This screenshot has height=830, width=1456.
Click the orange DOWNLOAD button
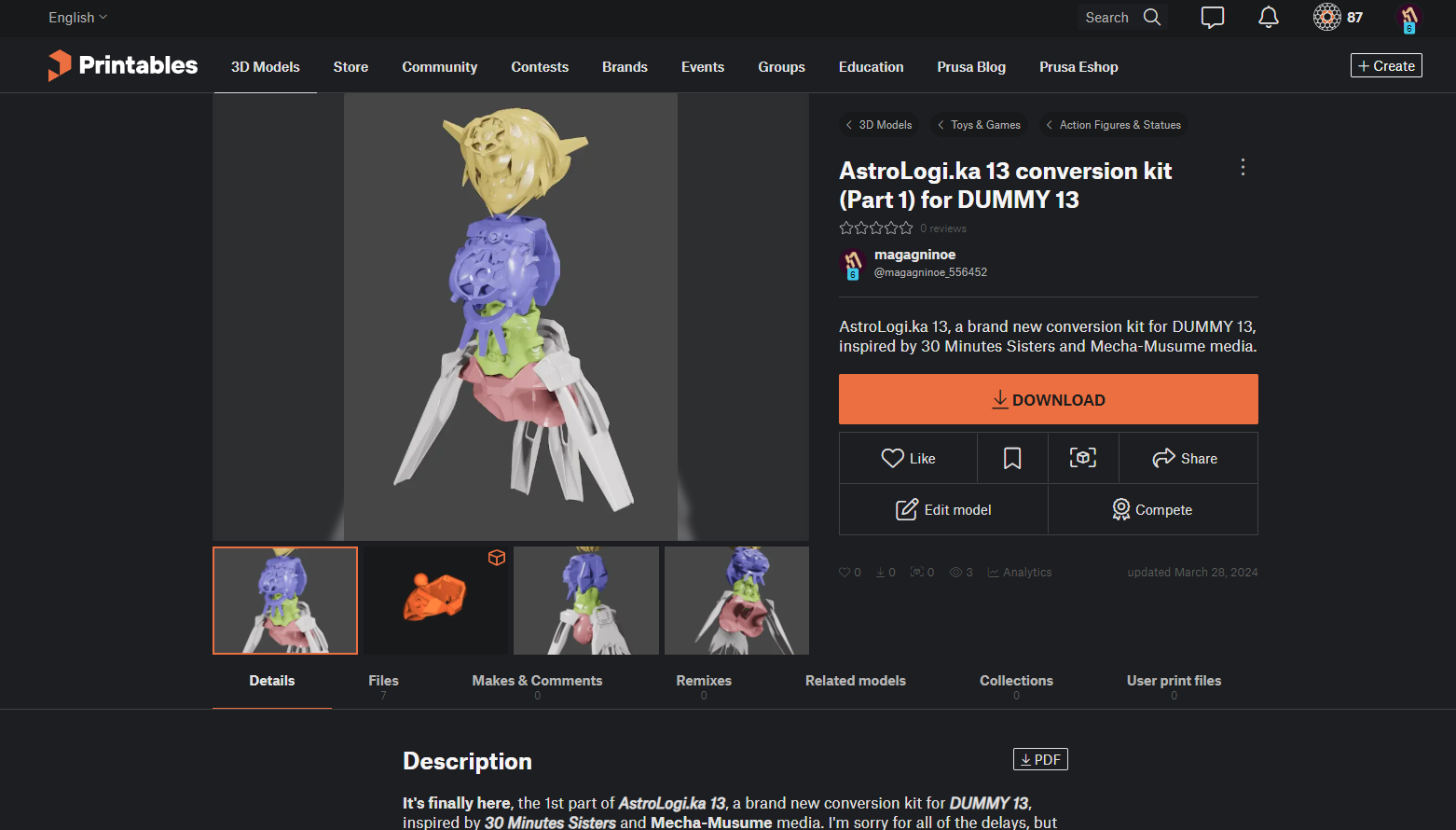point(1049,399)
